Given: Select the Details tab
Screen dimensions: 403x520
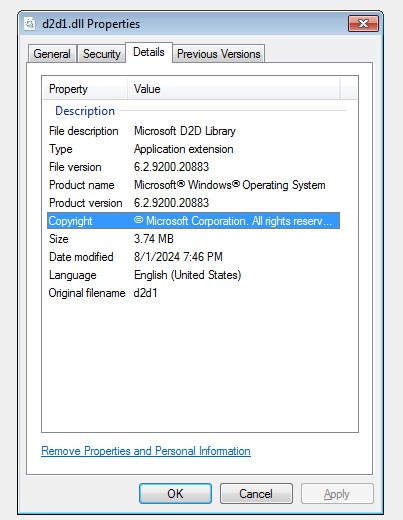Looking at the screenshot, I should pyautogui.click(x=149, y=52).
